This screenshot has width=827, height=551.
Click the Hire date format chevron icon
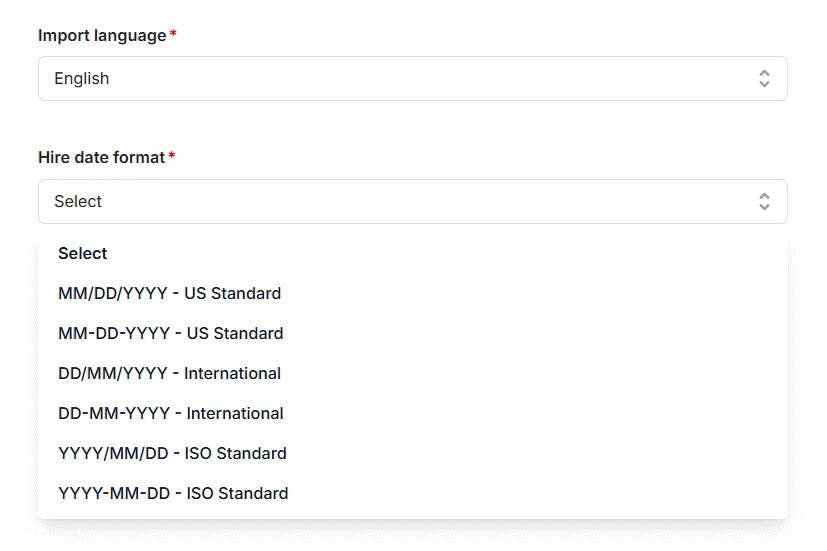[764, 202]
